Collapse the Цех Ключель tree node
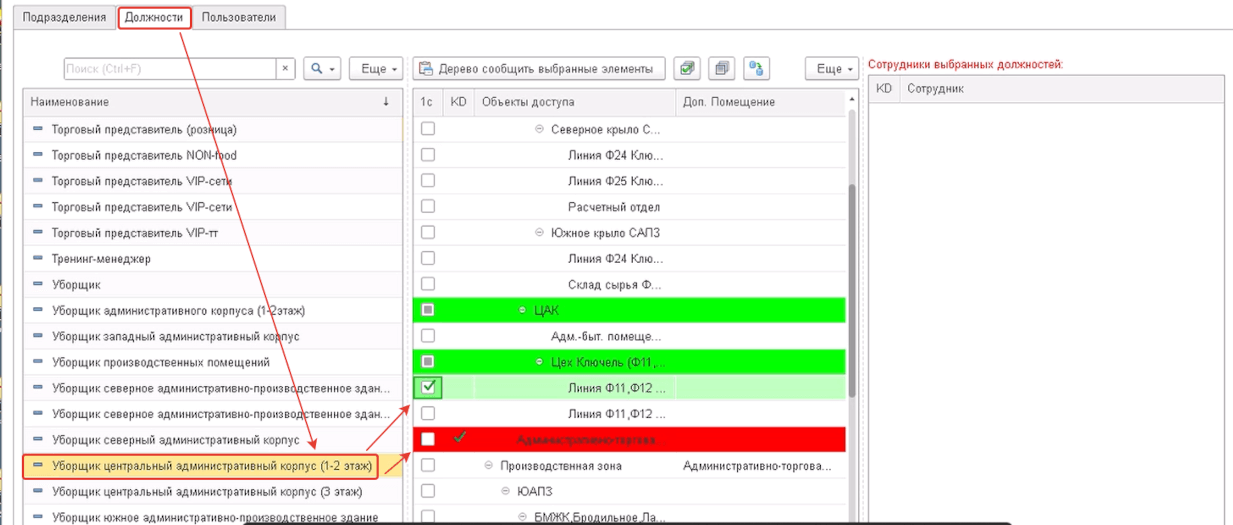 click(x=539, y=361)
